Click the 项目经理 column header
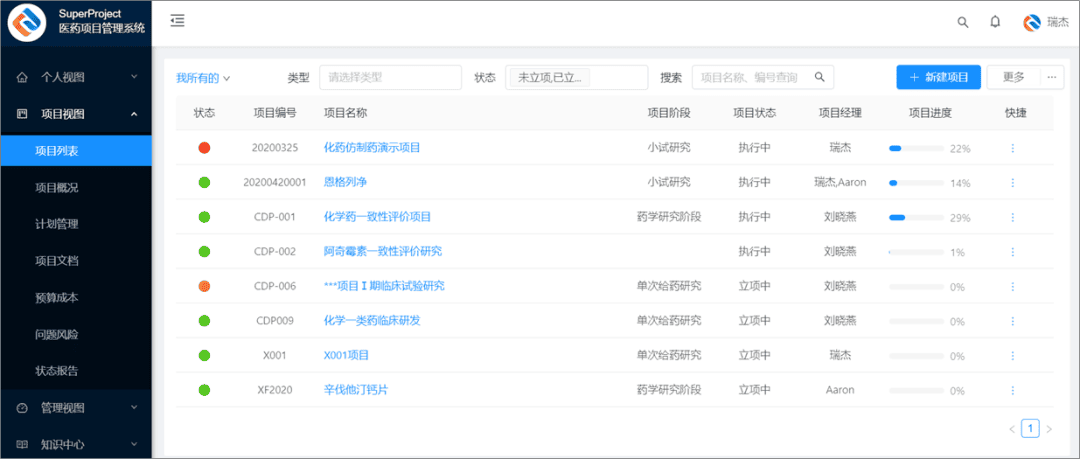 (x=840, y=113)
